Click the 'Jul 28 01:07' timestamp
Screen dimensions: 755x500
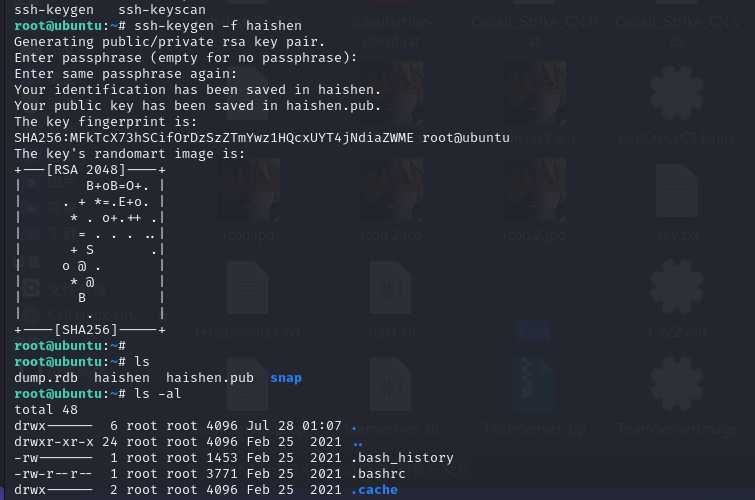click(294, 426)
